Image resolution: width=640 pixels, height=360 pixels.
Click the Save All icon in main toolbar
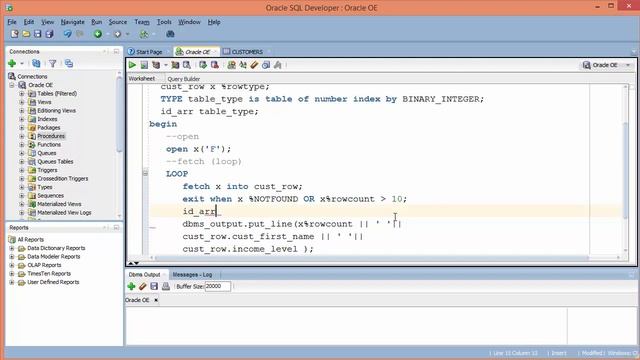click(x=49, y=34)
